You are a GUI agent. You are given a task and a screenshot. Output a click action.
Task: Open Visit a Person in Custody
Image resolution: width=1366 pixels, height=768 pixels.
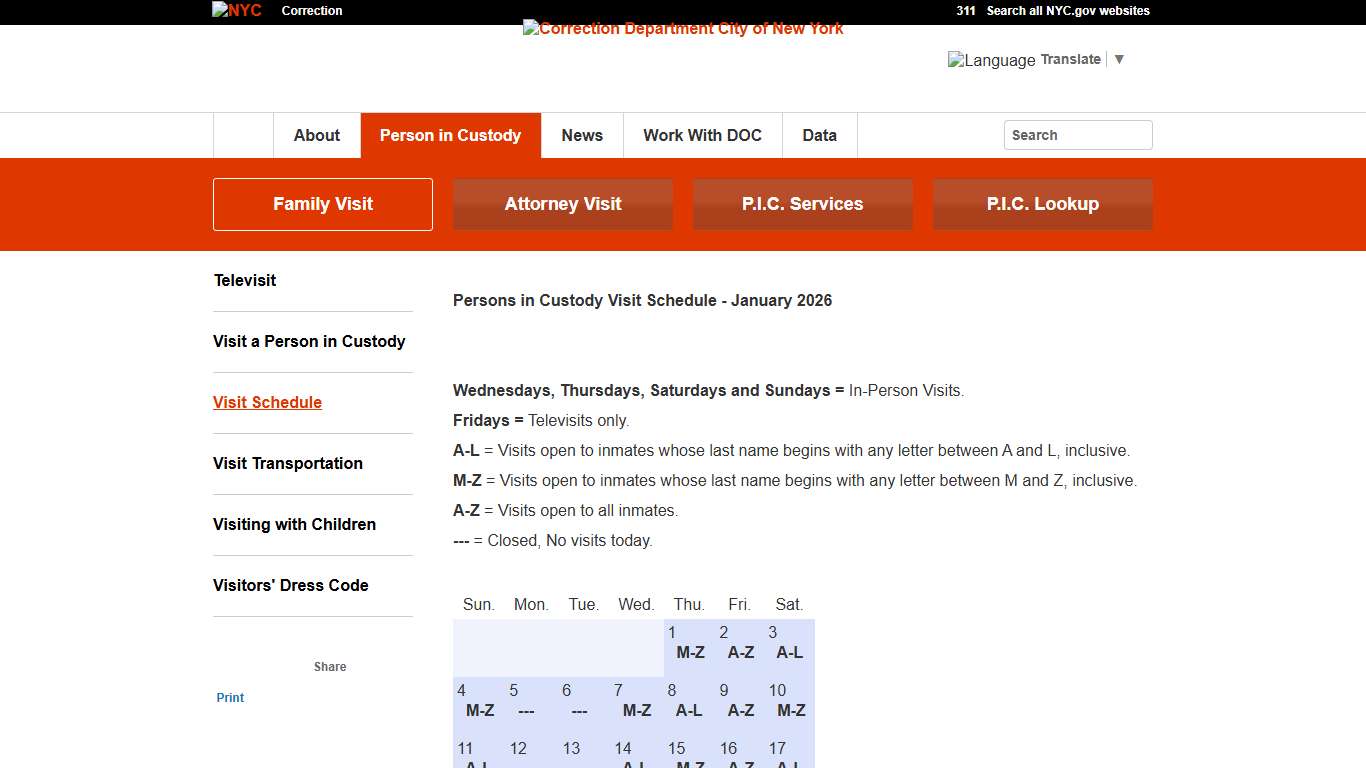[309, 341]
